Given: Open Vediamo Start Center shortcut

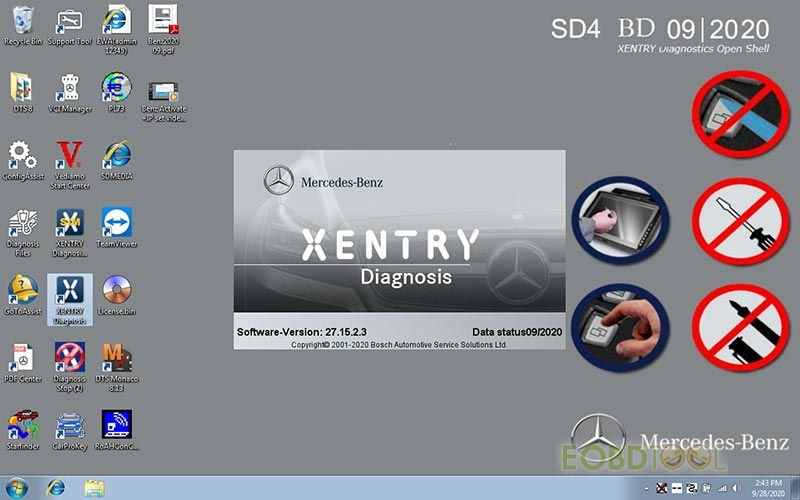Looking at the screenshot, I should 70,165.
